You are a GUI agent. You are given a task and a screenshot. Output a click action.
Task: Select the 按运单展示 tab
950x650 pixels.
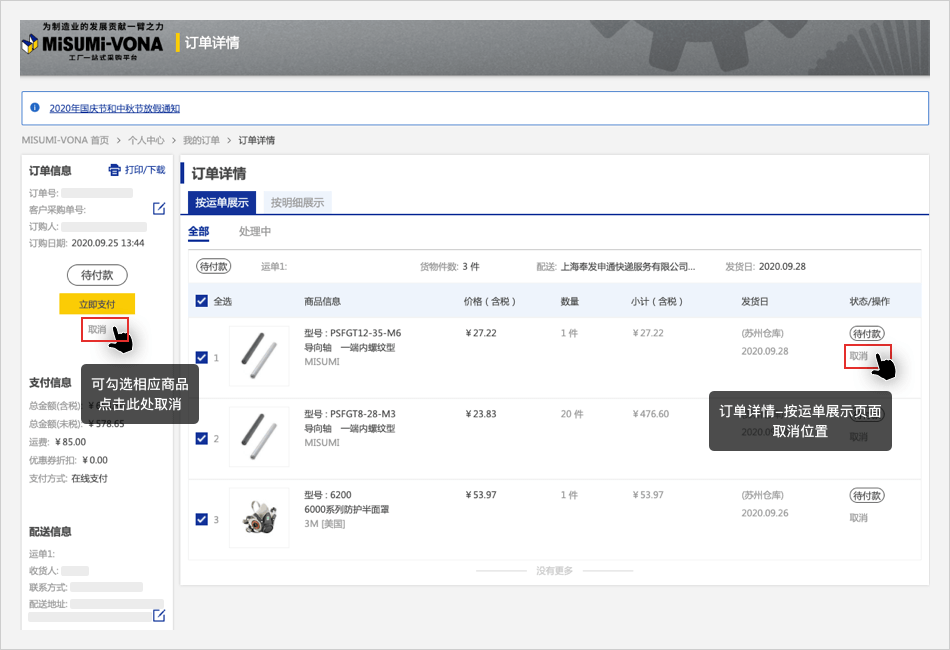pyautogui.click(x=222, y=203)
